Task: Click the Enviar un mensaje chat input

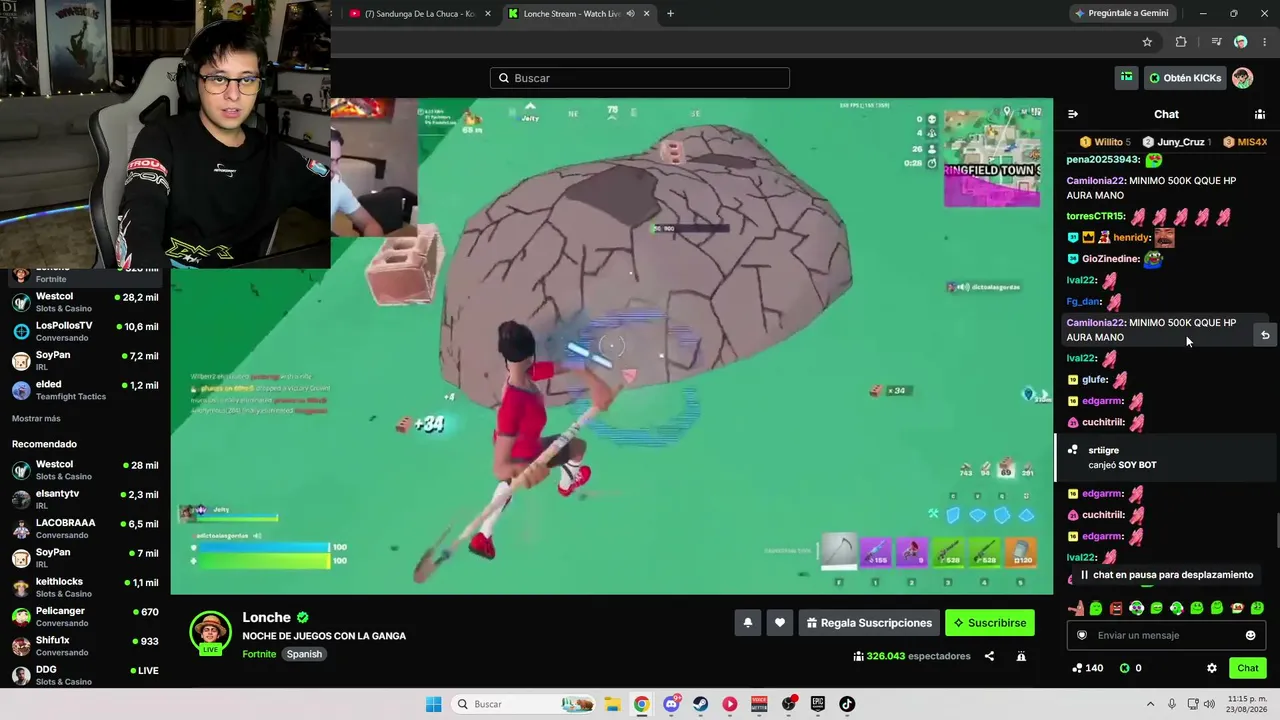Action: click(1165, 635)
